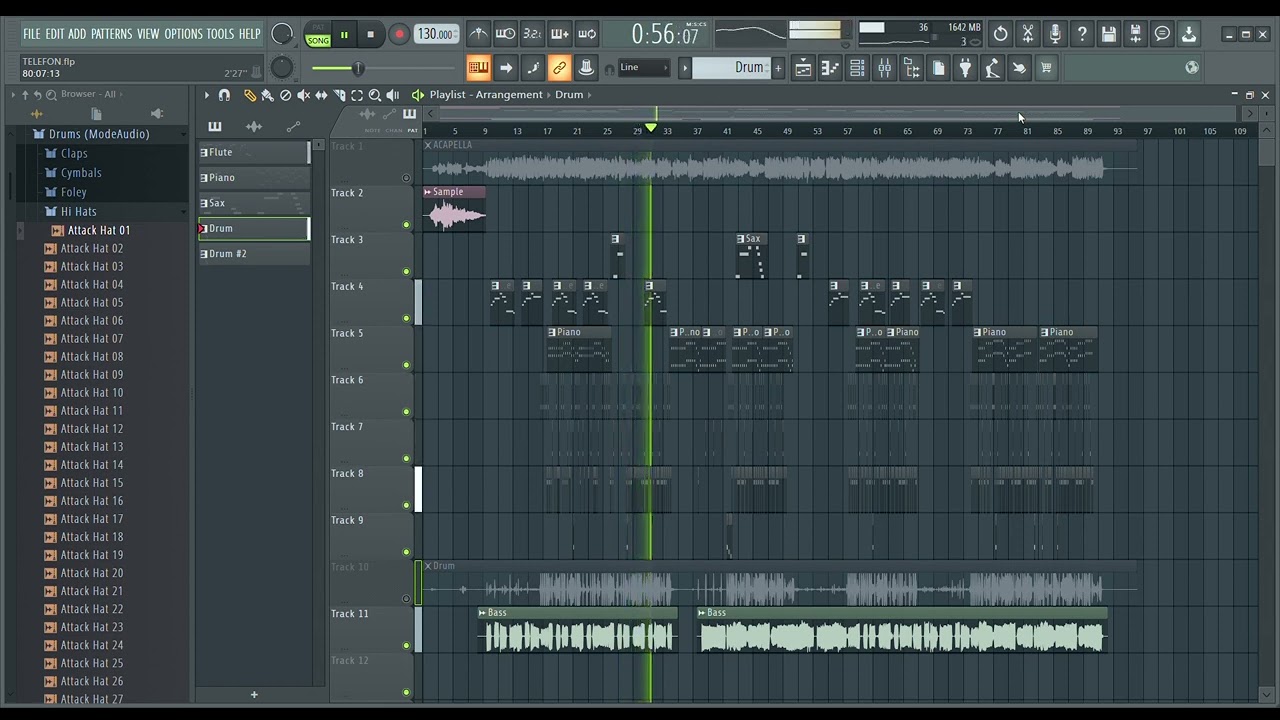
Task: Click the master pitch knob
Action: [x=282, y=68]
